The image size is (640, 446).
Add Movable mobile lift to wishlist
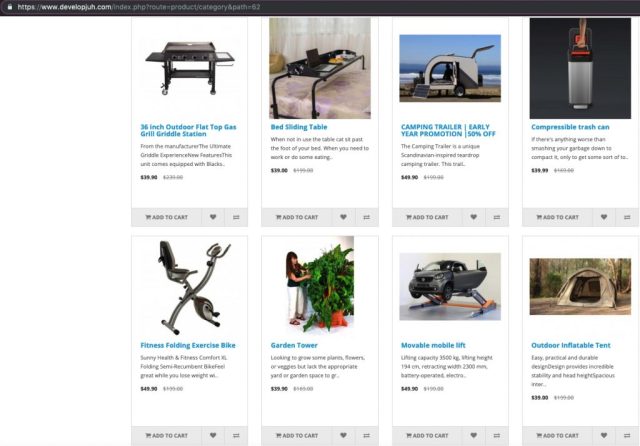tap(473, 435)
